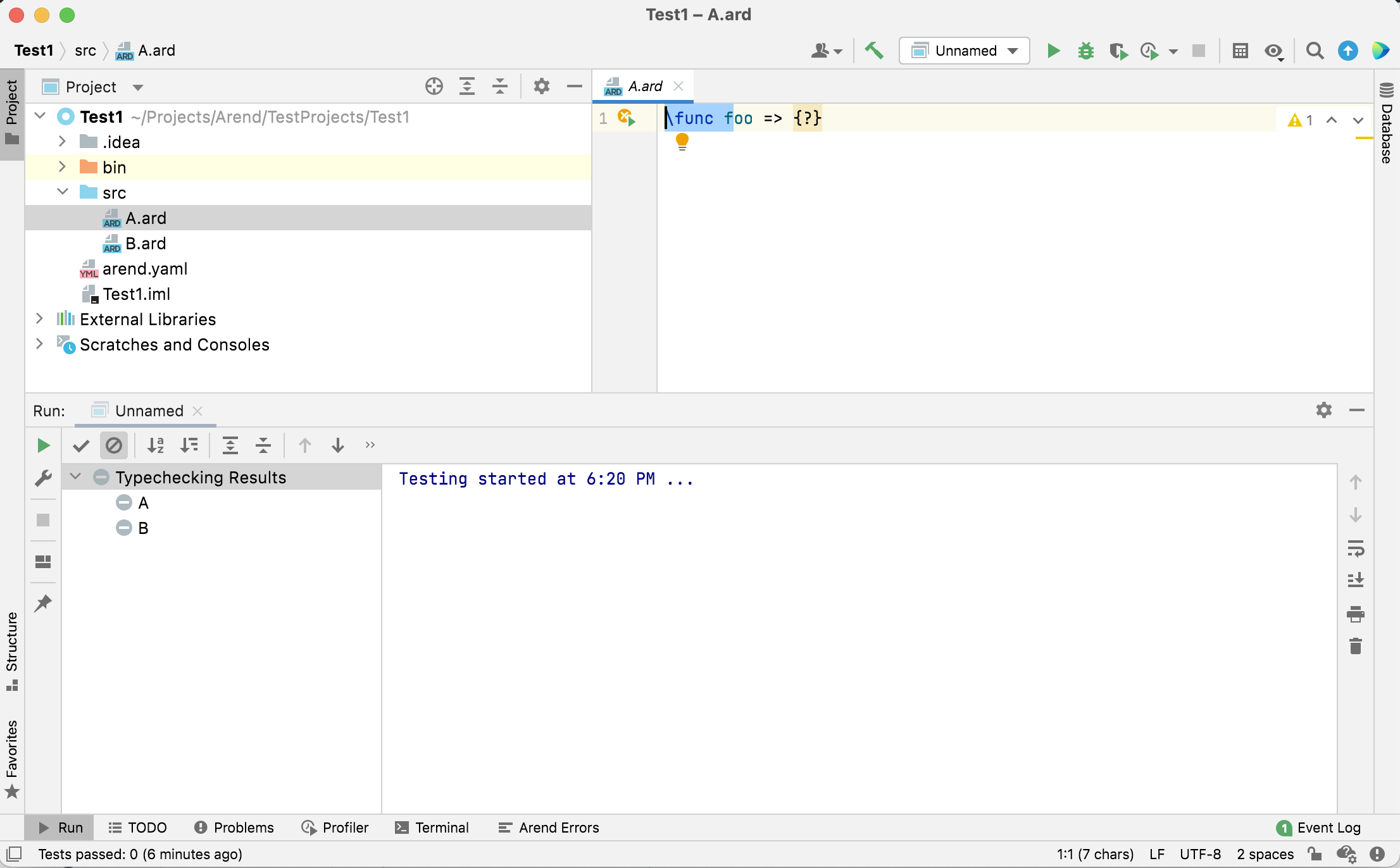
Task: Open the Arend Errors tab
Action: 548,828
